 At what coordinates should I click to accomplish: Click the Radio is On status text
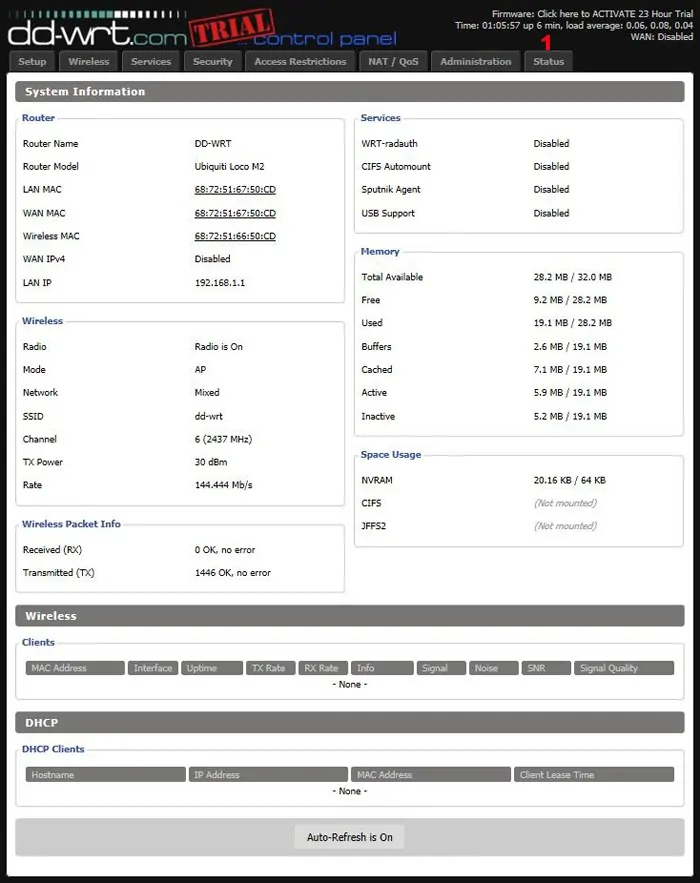point(219,347)
